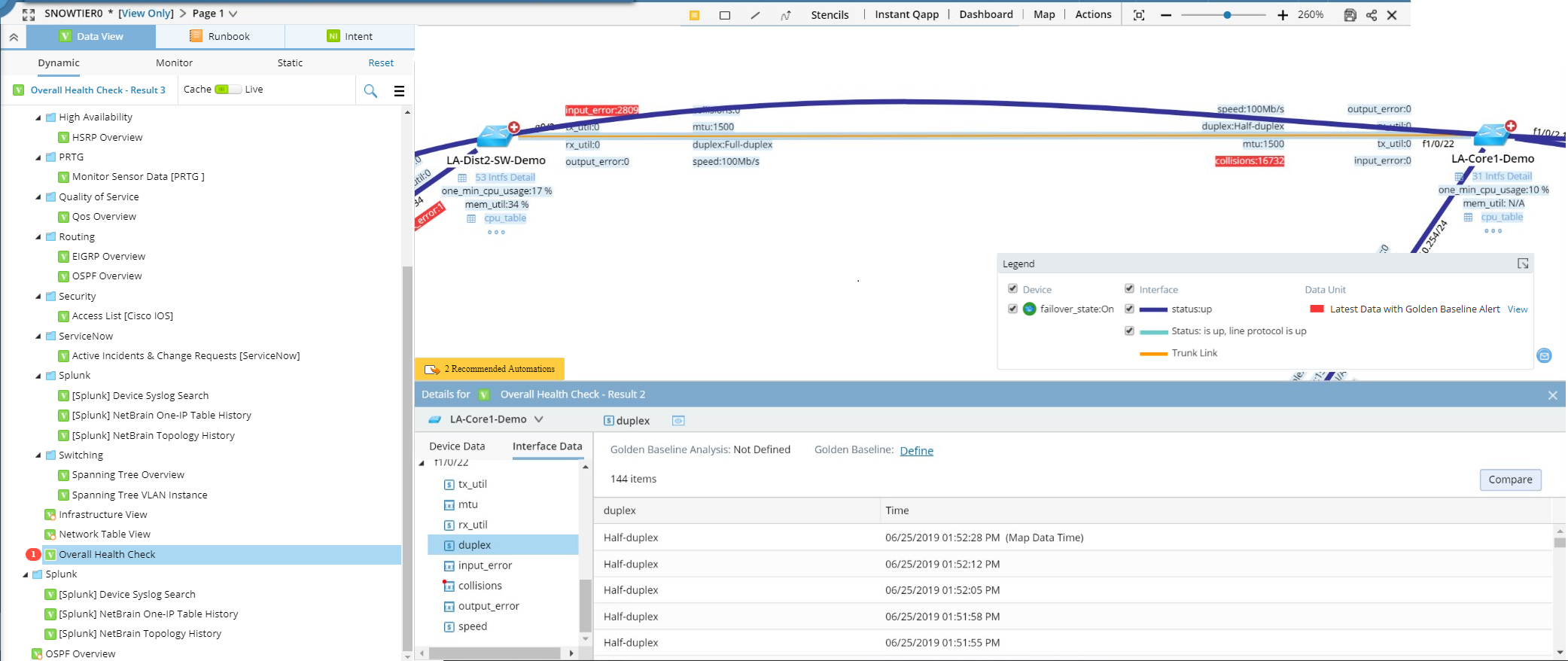1568x661 pixels.
Task: Click the share map icon
Action: (1372, 15)
